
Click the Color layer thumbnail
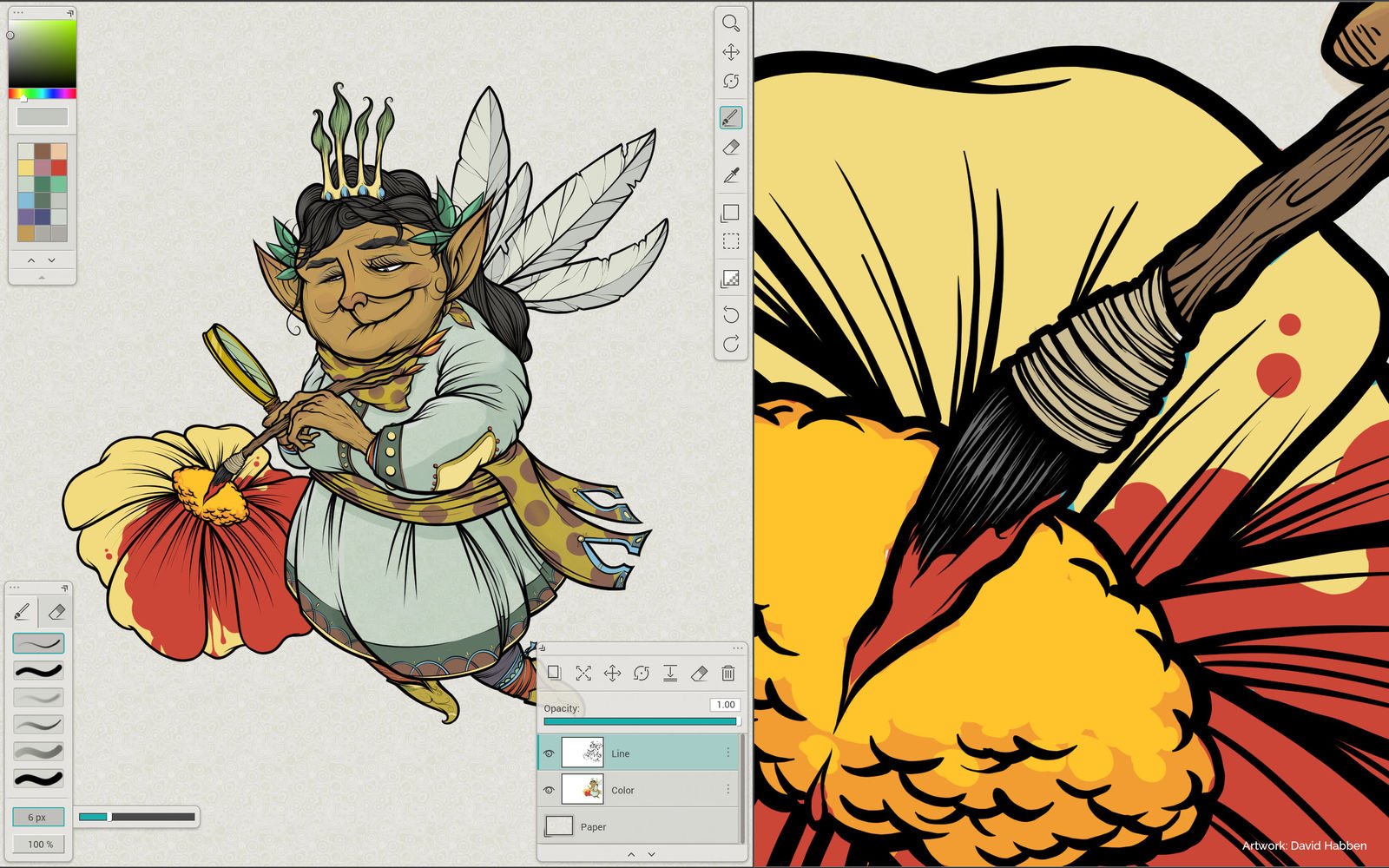(x=583, y=789)
